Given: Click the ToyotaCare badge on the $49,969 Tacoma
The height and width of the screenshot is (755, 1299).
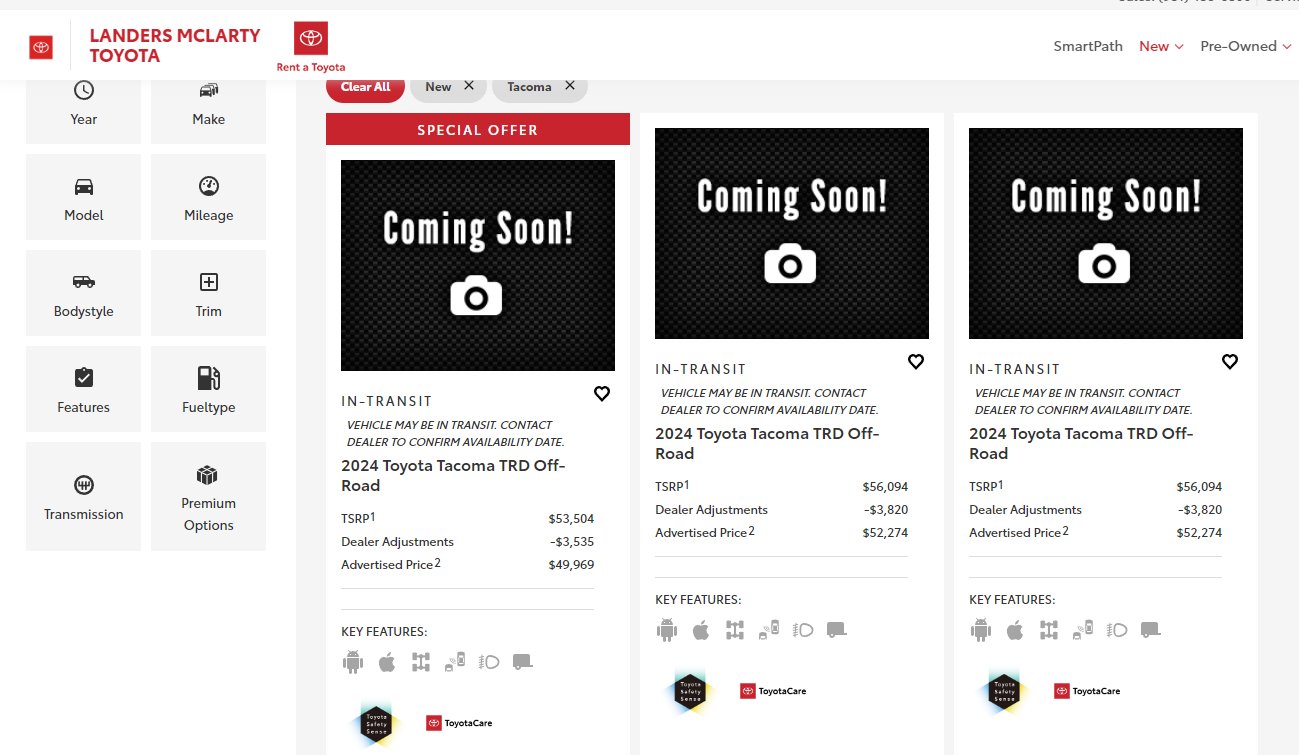Looking at the screenshot, I should point(459,723).
